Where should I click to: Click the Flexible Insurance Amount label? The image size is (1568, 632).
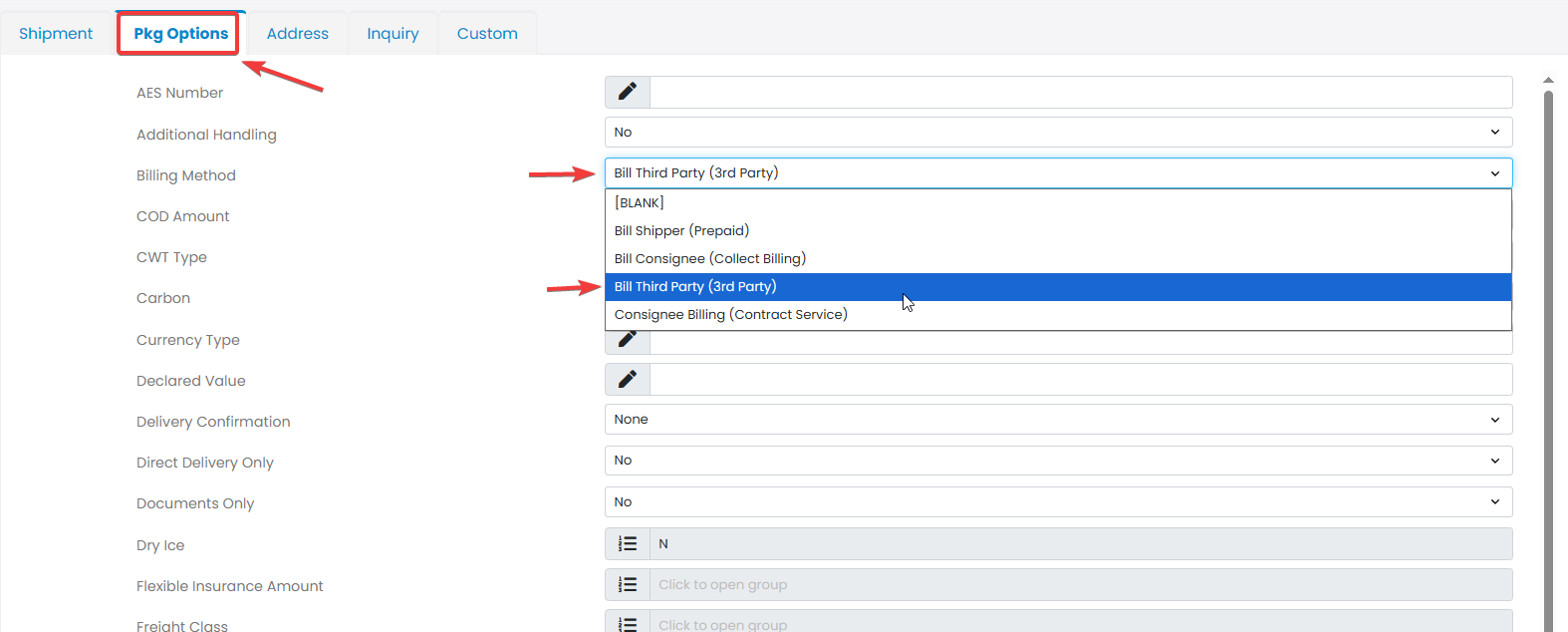[x=230, y=586]
